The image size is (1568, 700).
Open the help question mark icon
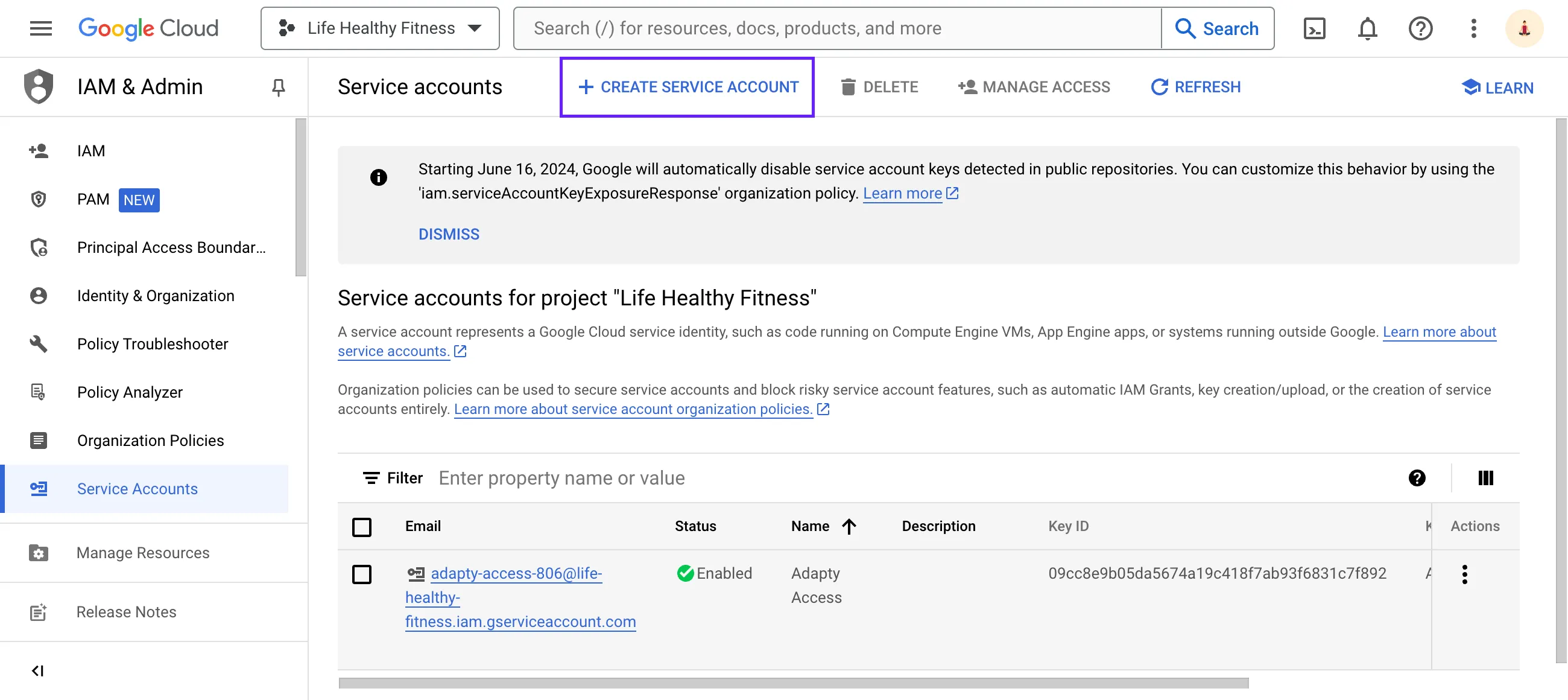coord(1420,28)
